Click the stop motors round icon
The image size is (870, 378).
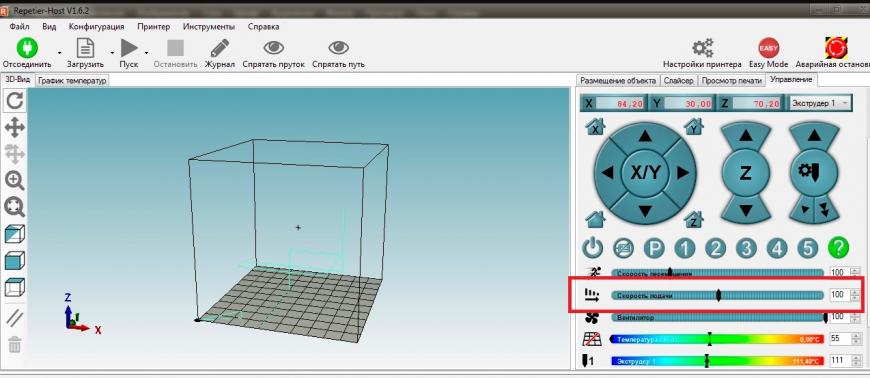pyautogui.click(x=624, y=248)
